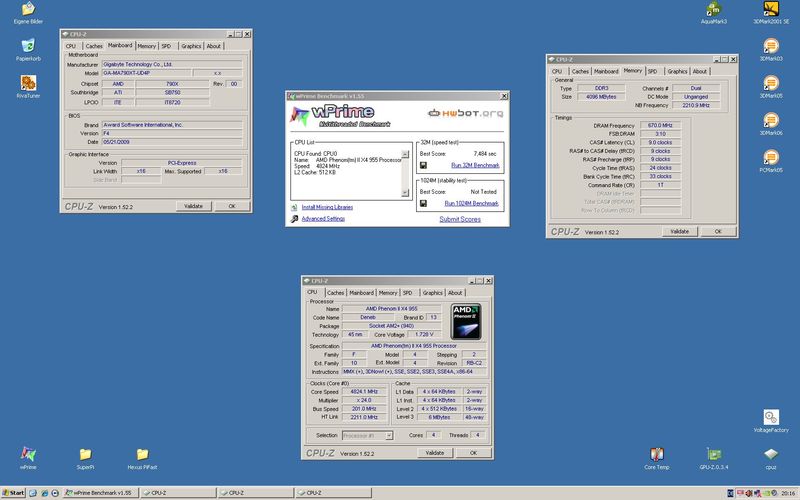This screenshot has height=500, width=800.
Task: Click the Show Desktop quick launch icon
Action: tap(33, 493)
